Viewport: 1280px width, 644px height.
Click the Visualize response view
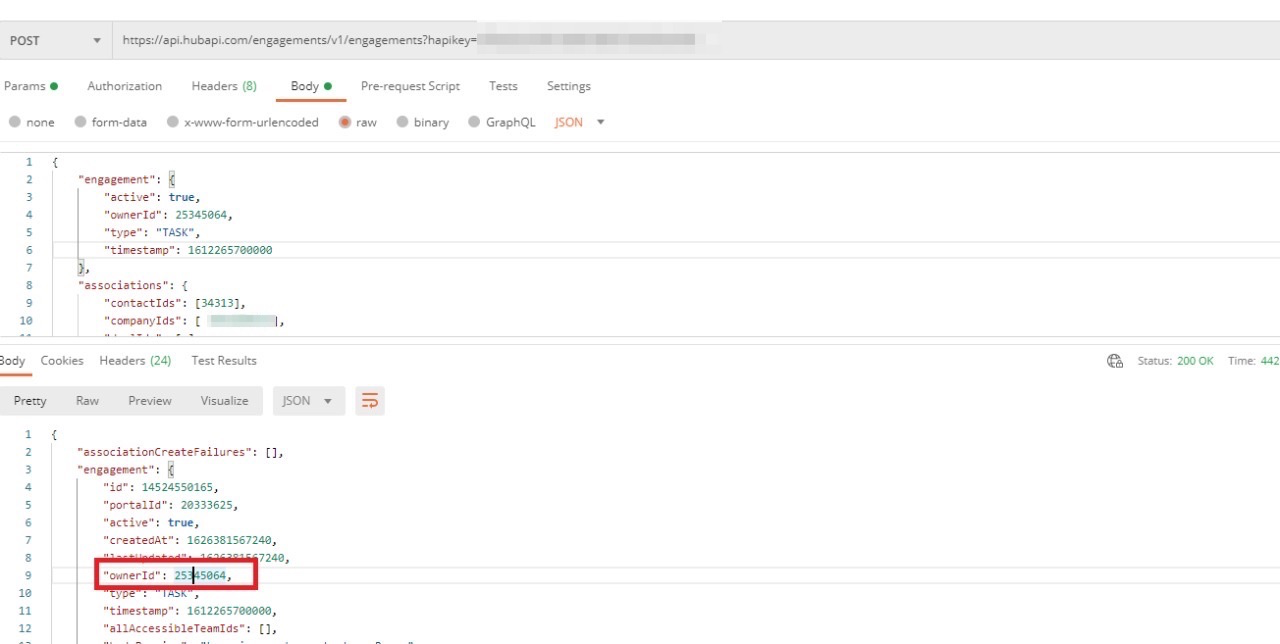224,400
